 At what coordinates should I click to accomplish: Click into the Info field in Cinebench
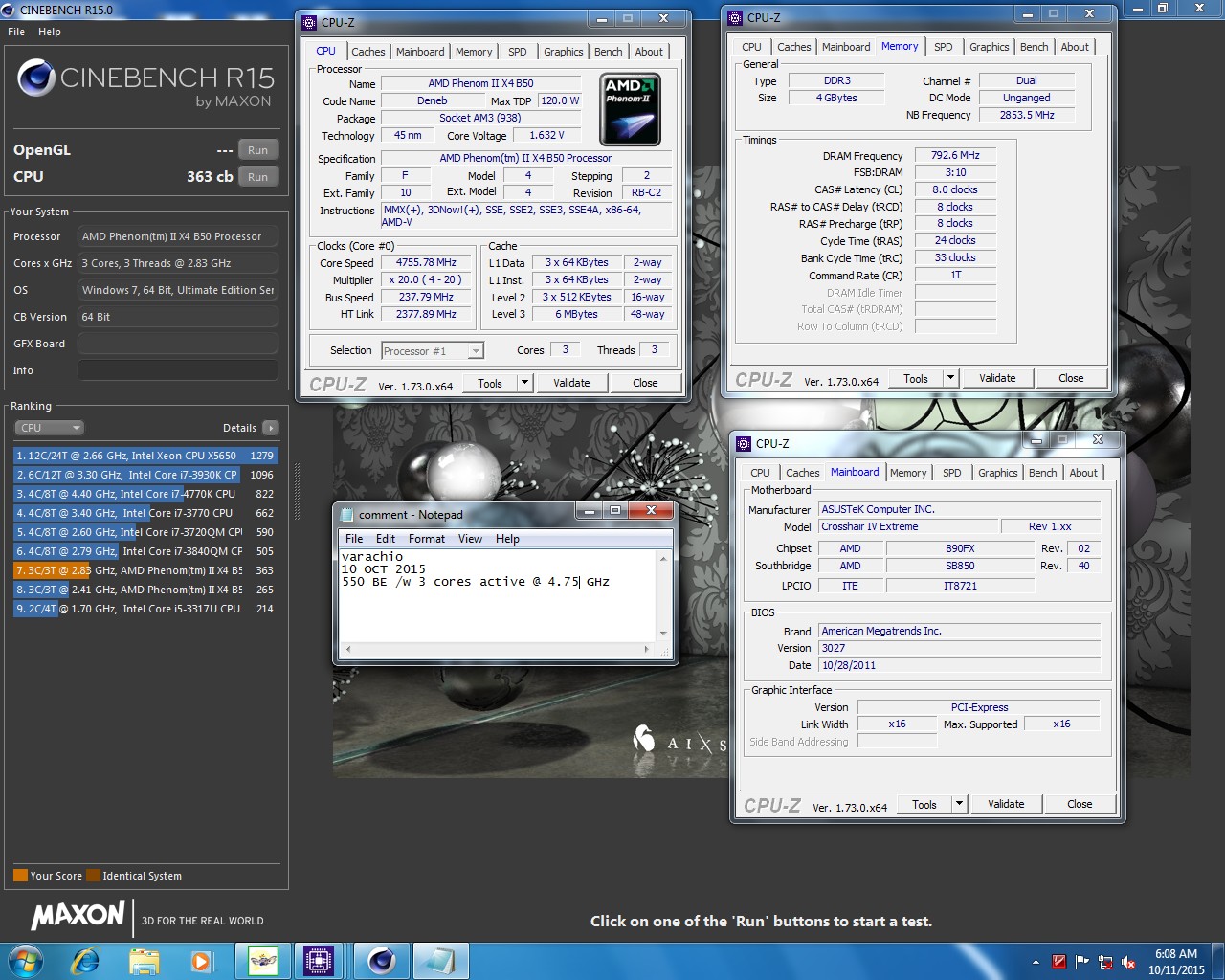click(x=178, y=370)
